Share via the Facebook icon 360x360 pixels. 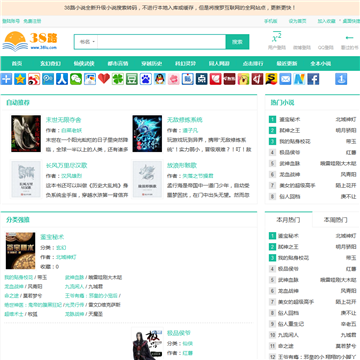(313, 79)
